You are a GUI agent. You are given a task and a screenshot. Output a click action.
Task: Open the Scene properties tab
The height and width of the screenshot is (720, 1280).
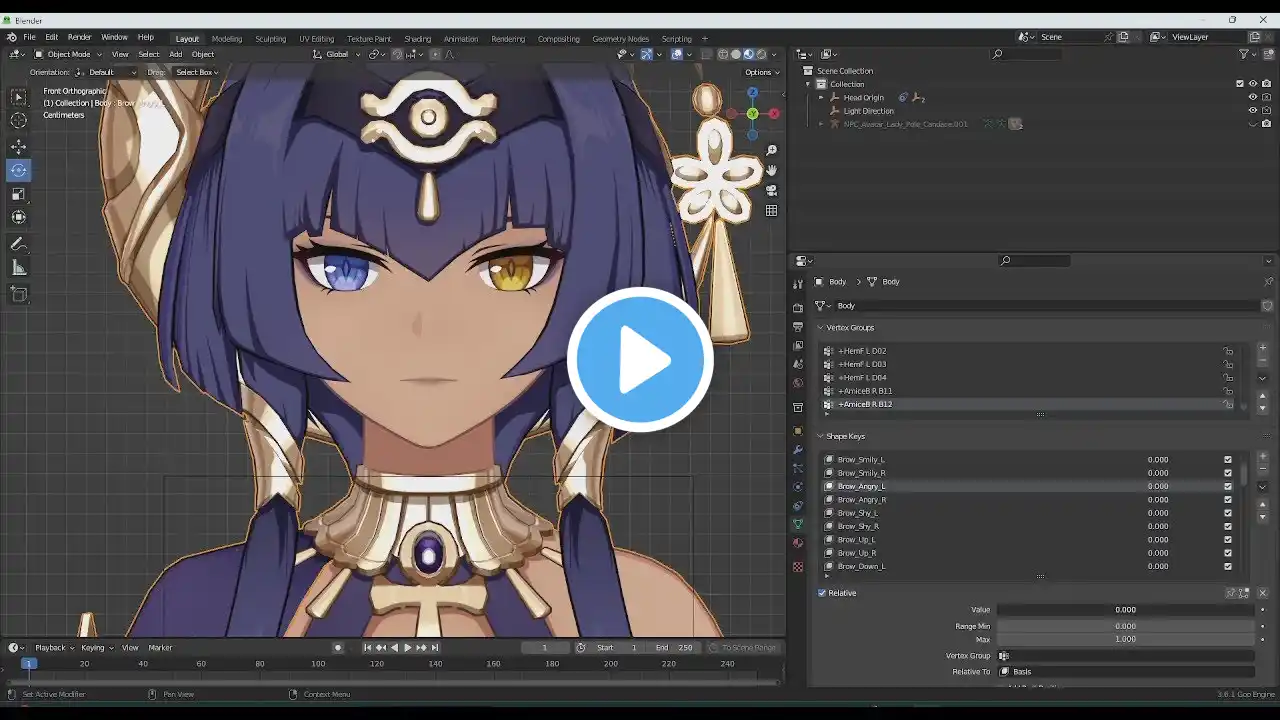798,364
